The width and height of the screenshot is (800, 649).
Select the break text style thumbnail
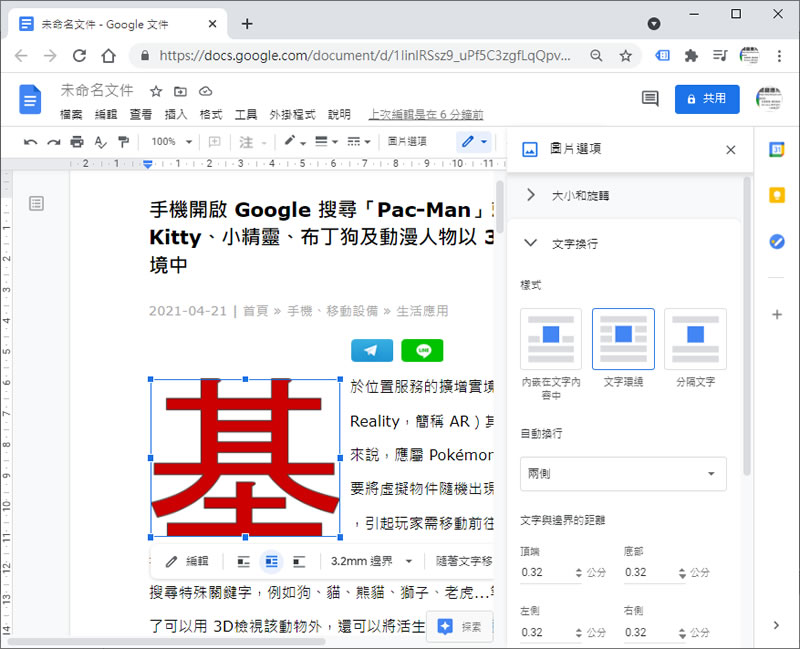tap(695, 339)
